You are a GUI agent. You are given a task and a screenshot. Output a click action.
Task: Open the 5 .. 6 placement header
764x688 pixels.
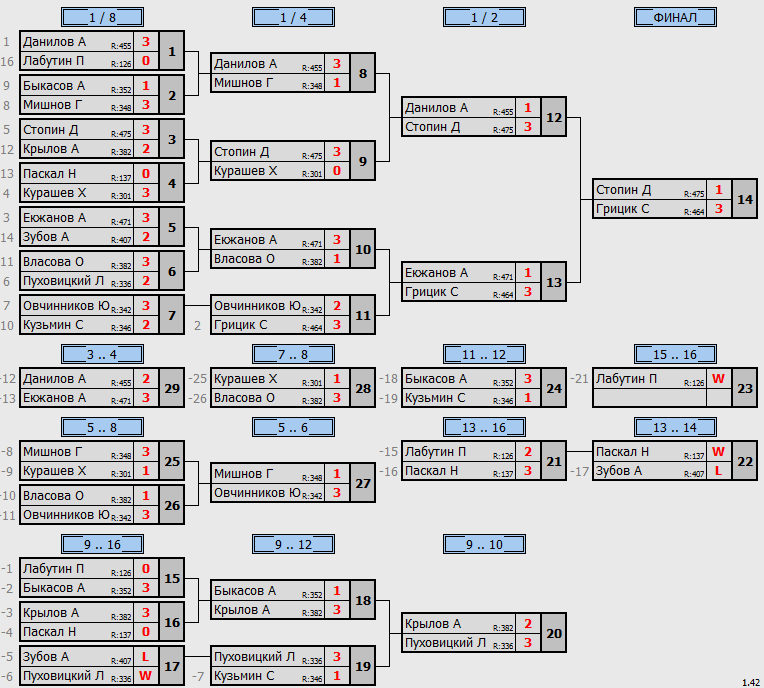[293, 427]
